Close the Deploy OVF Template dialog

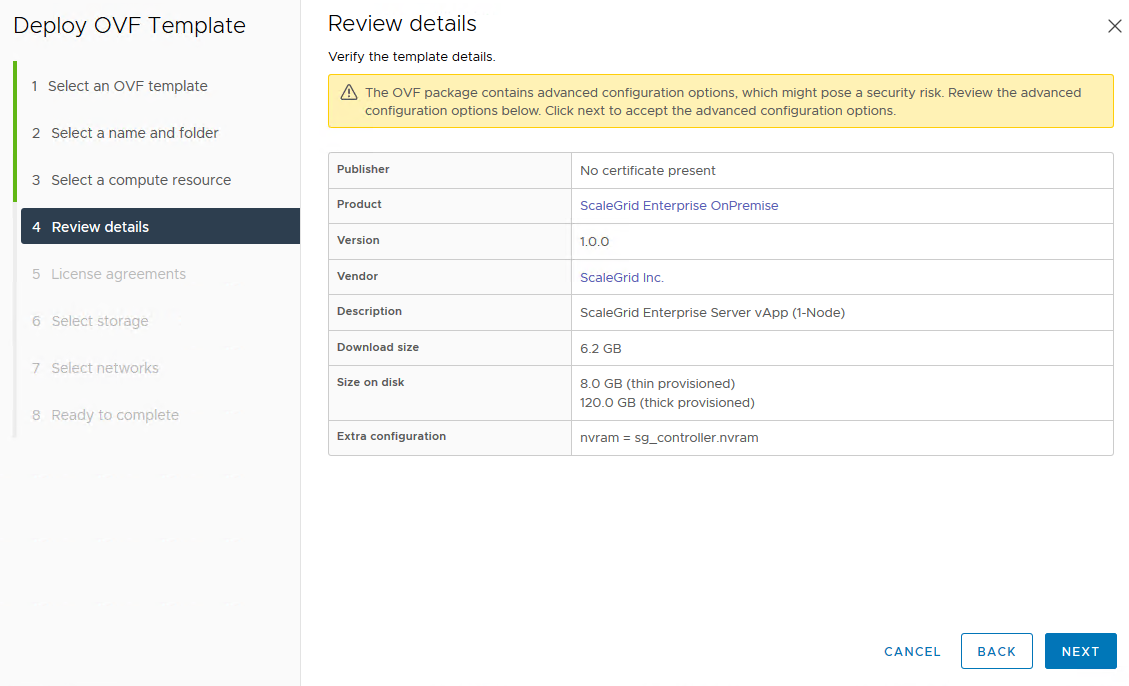coord(1114,26)
